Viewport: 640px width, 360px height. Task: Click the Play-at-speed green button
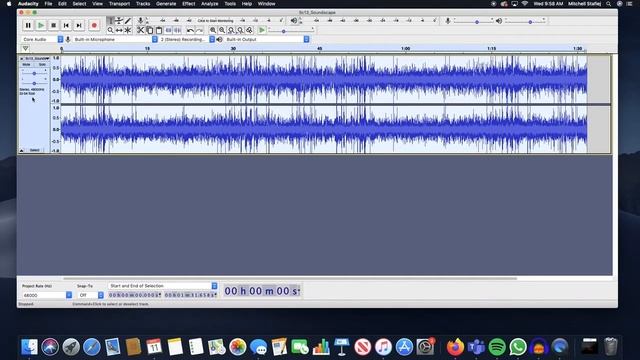pyautogui.click(x=262, y=30)
